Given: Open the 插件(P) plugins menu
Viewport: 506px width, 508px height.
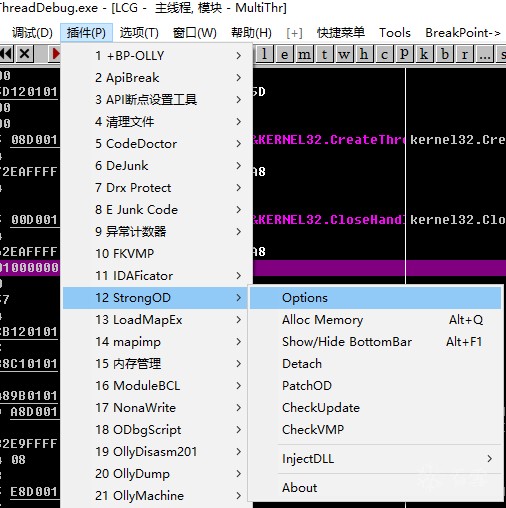Looking at the screenshot, I should coord(86,33).
